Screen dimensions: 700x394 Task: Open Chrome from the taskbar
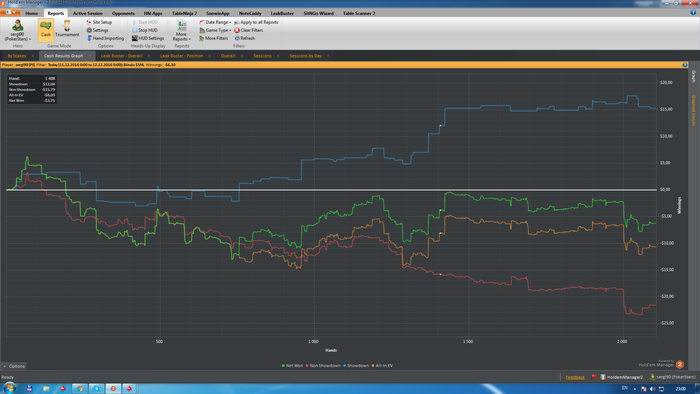pos(79,388)
